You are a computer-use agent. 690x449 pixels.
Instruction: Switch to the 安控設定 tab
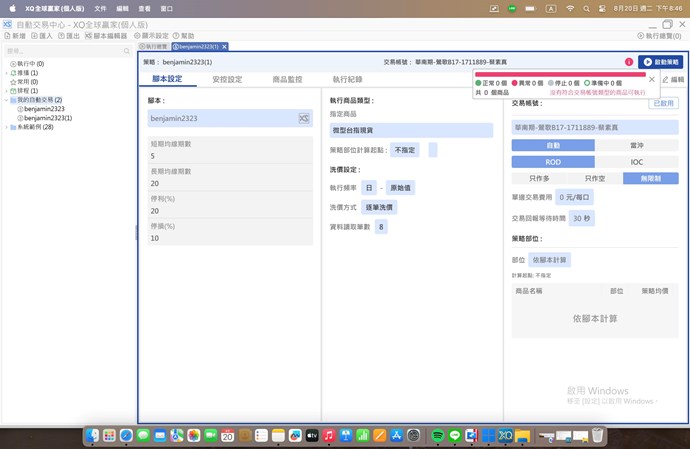[227, 79]
